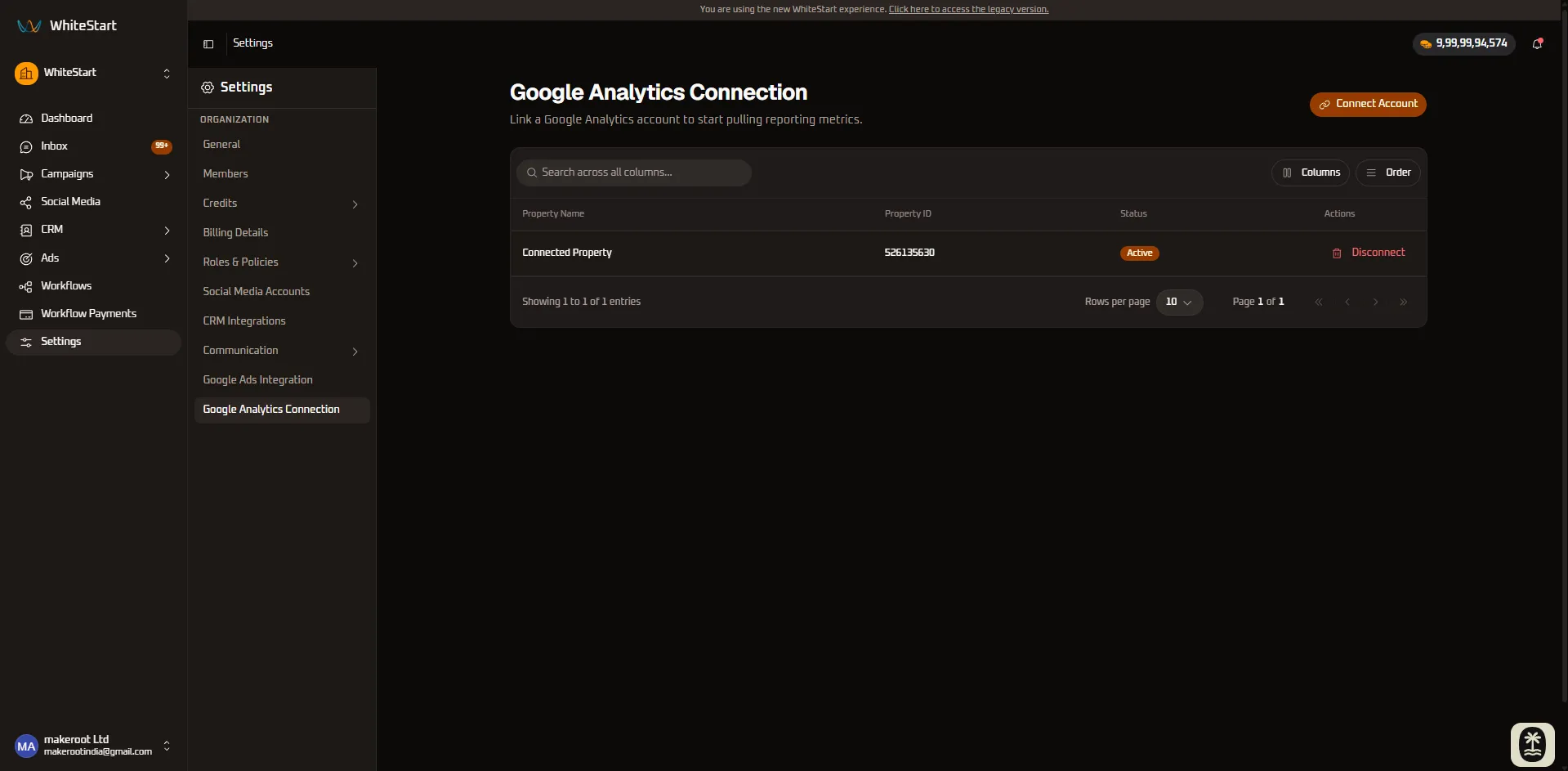Click the orange WhiteStart organization avatar

point(26,74)
